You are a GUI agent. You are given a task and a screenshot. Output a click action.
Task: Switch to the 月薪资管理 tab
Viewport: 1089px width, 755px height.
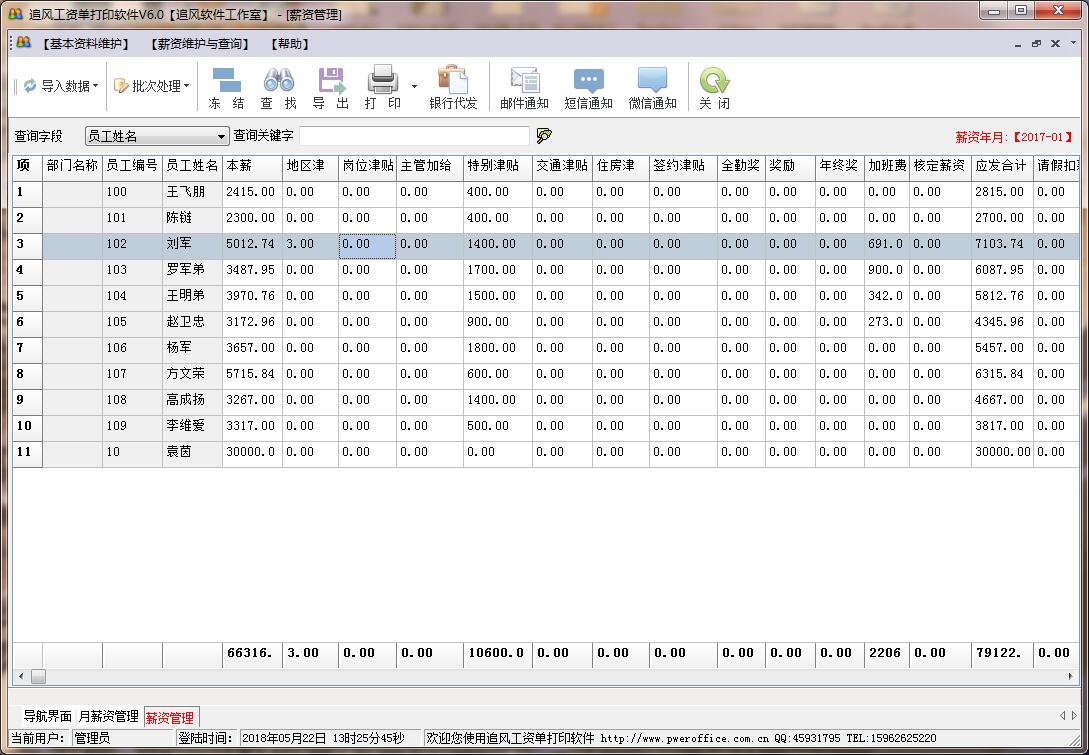(x=108, y=717)
